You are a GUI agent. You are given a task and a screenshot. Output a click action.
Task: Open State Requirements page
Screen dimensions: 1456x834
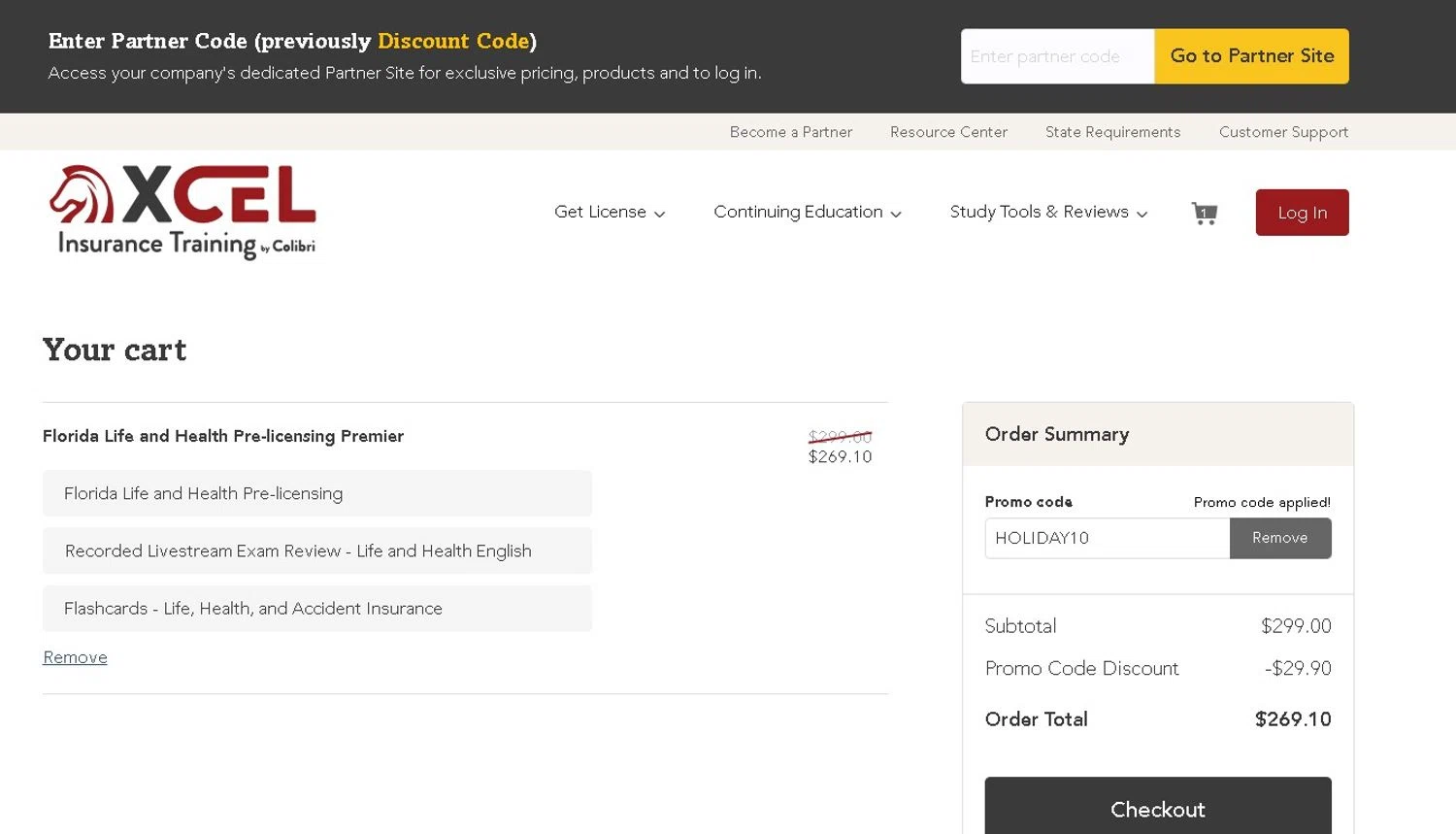(1112, 132)
